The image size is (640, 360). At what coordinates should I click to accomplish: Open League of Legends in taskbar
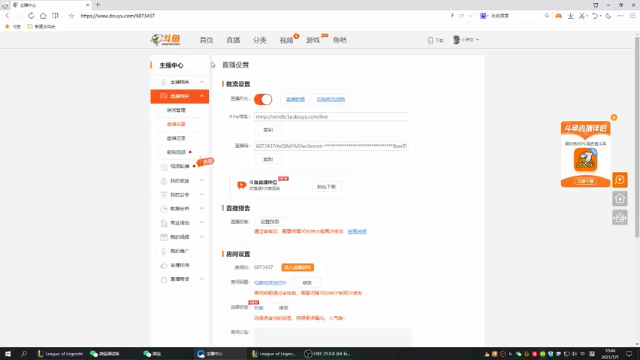pyautogui.click(x=60, y=354)
